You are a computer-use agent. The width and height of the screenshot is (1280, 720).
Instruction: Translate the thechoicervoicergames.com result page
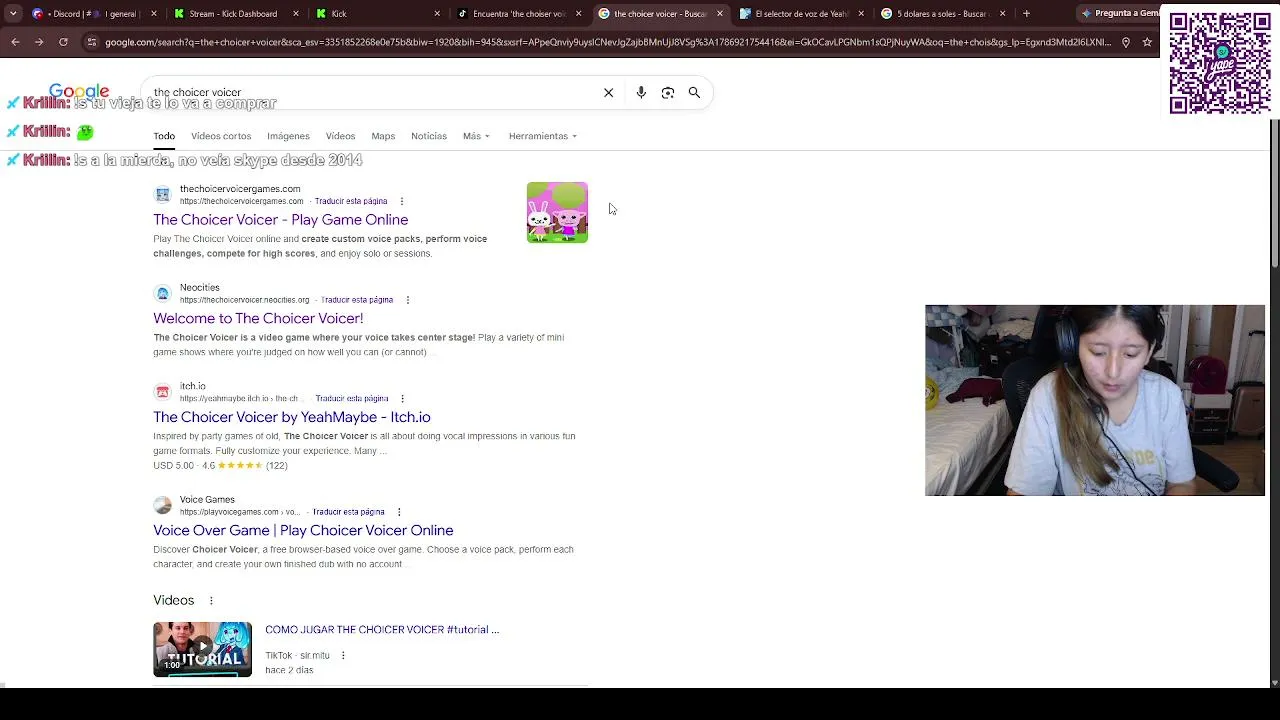click(x=351, y=201)
